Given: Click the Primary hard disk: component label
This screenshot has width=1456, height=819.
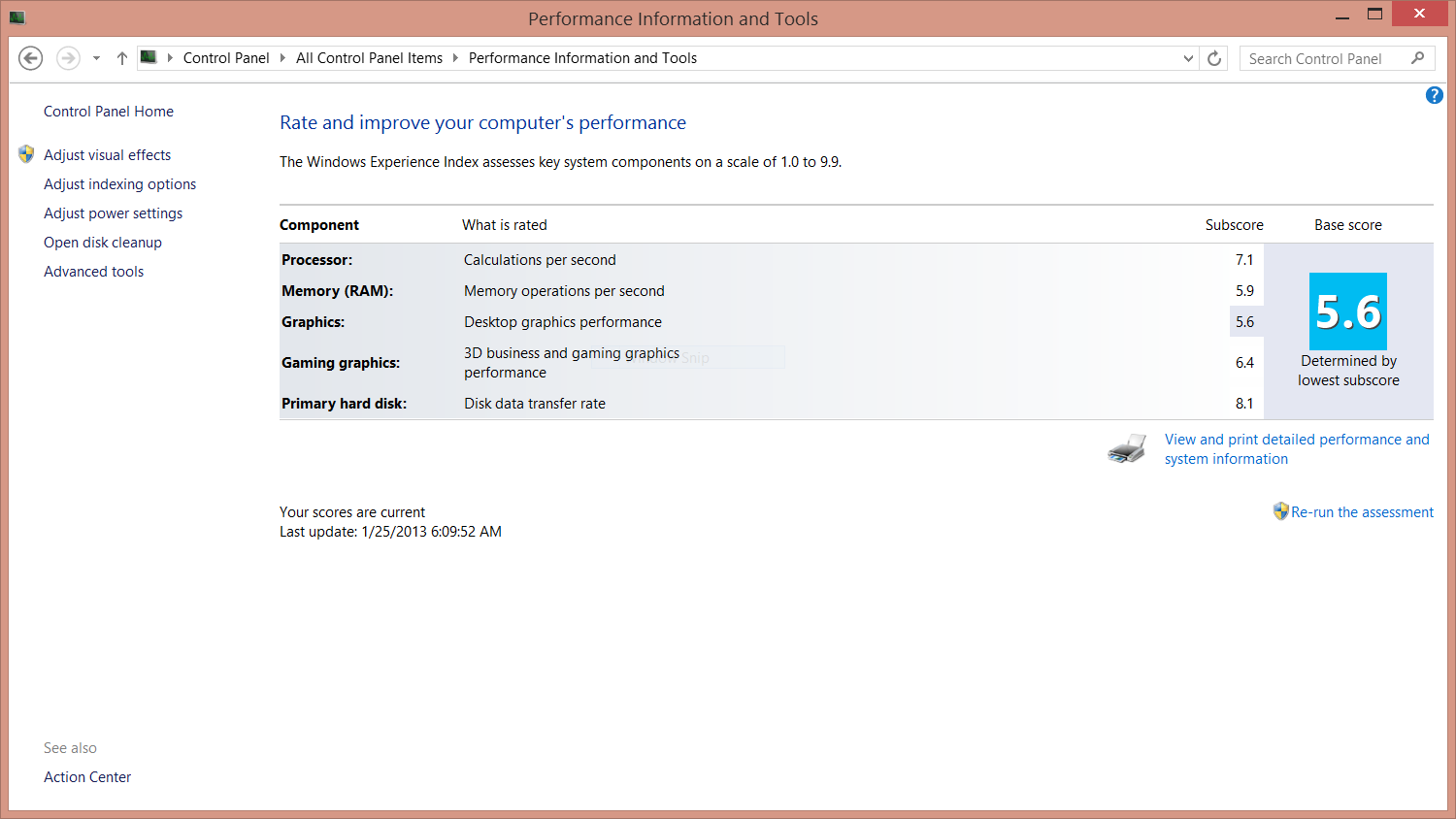Looking at the screenshot, I should (344, 404).
